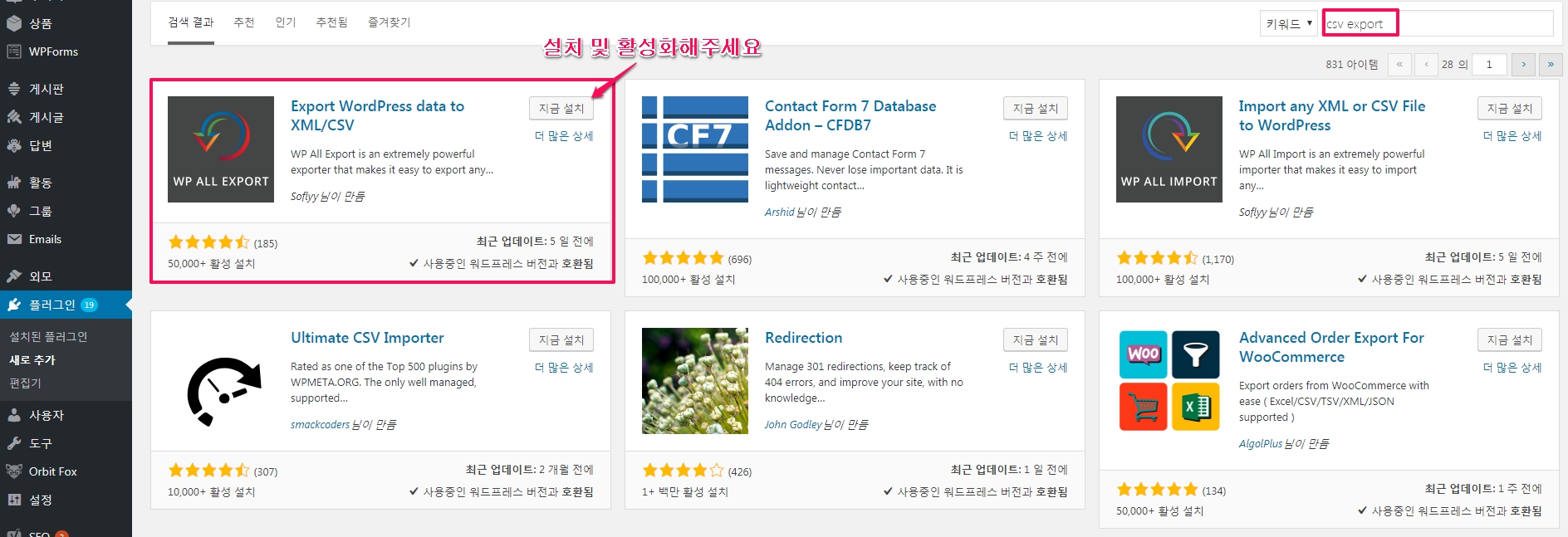
Task: Click the CF7 Database Addon plugin icon
Action: 694,149
